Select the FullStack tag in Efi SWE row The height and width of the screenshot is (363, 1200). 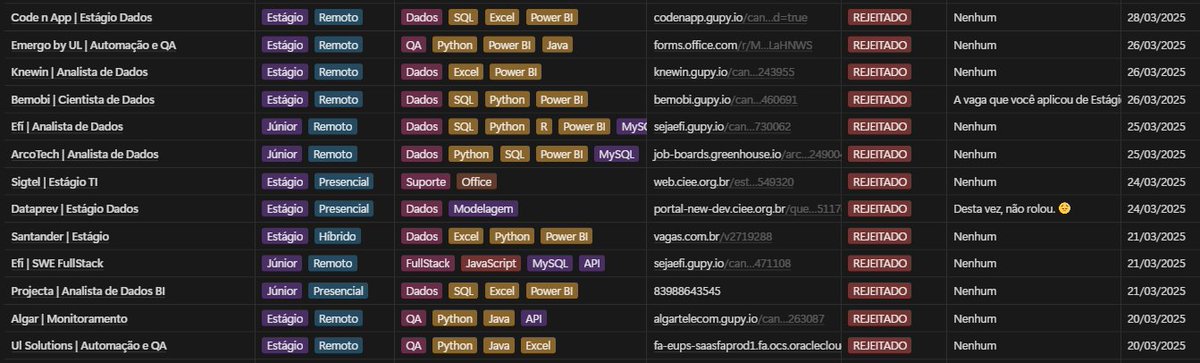[x=428, y=263]
